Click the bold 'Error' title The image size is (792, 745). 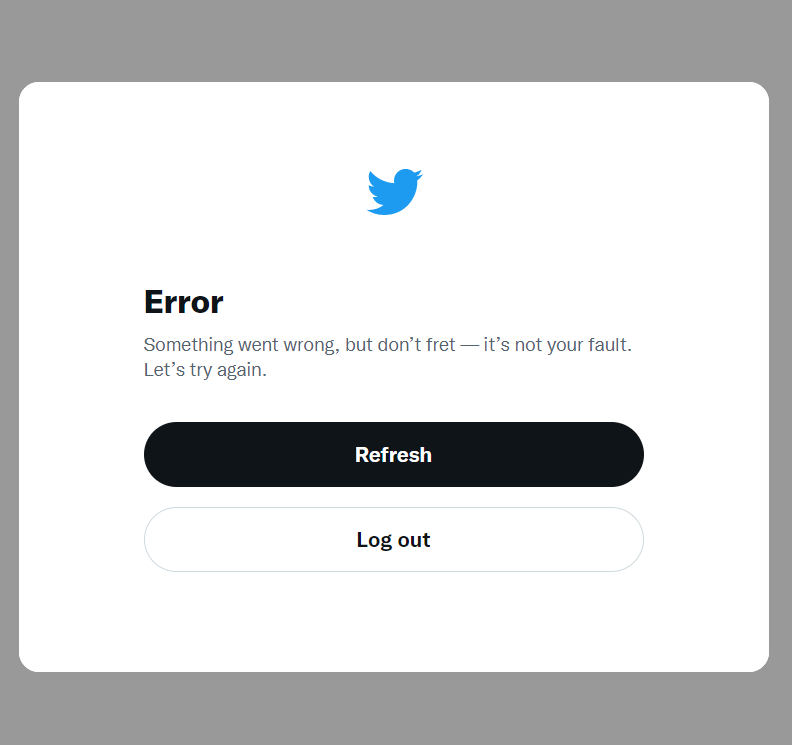pyautogui.click(x=183, y=302)
